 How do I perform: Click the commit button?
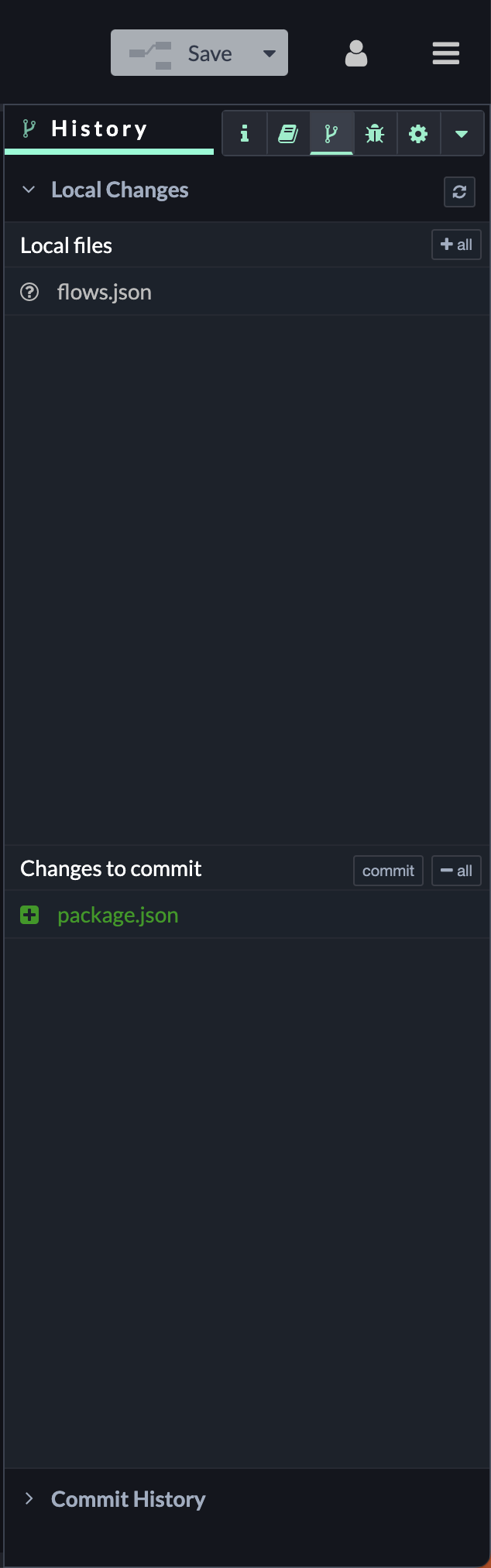pos(388,871)
